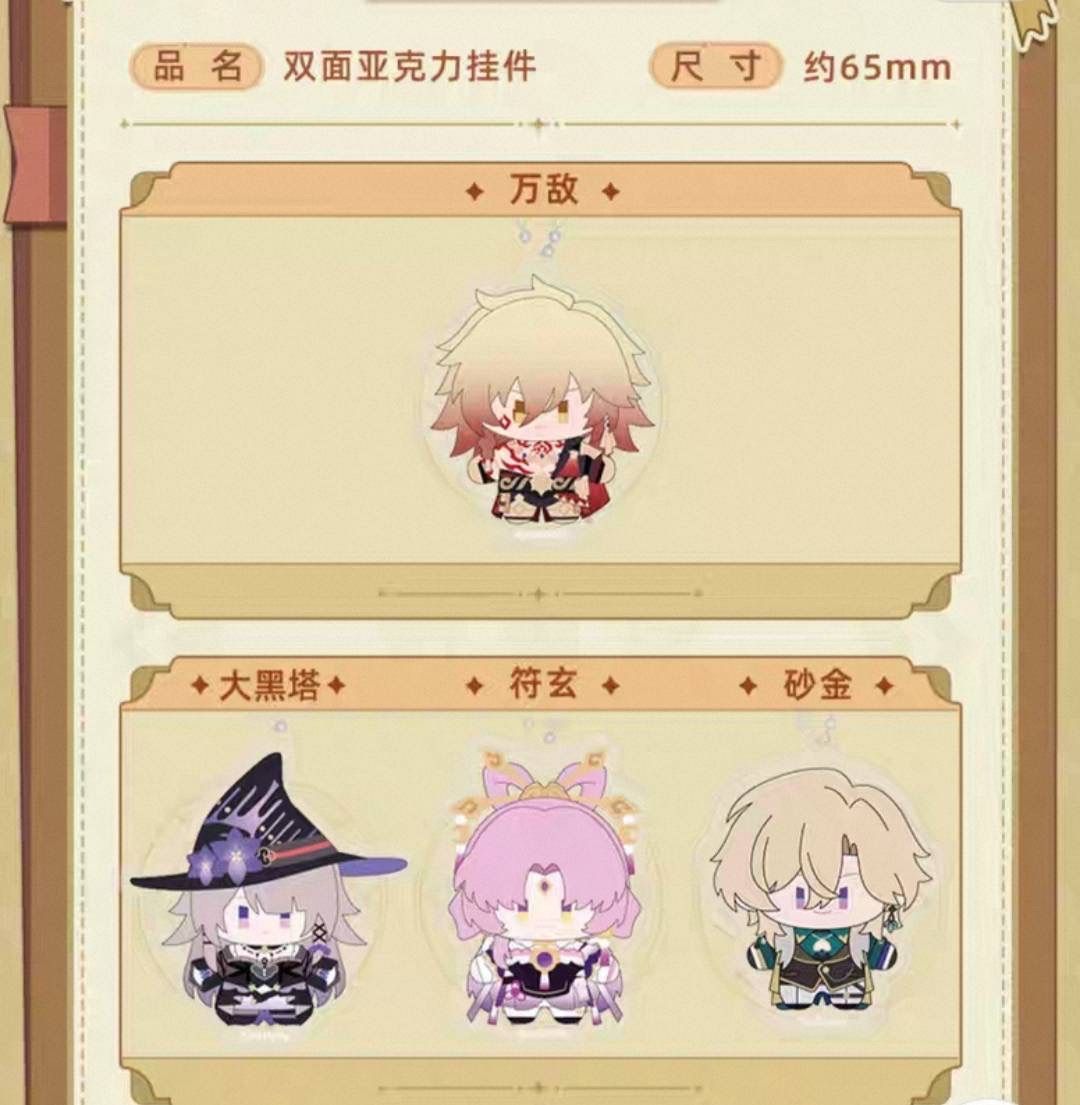Click the 品名 label badge
1080x1105 pixels.
[197, 68]
